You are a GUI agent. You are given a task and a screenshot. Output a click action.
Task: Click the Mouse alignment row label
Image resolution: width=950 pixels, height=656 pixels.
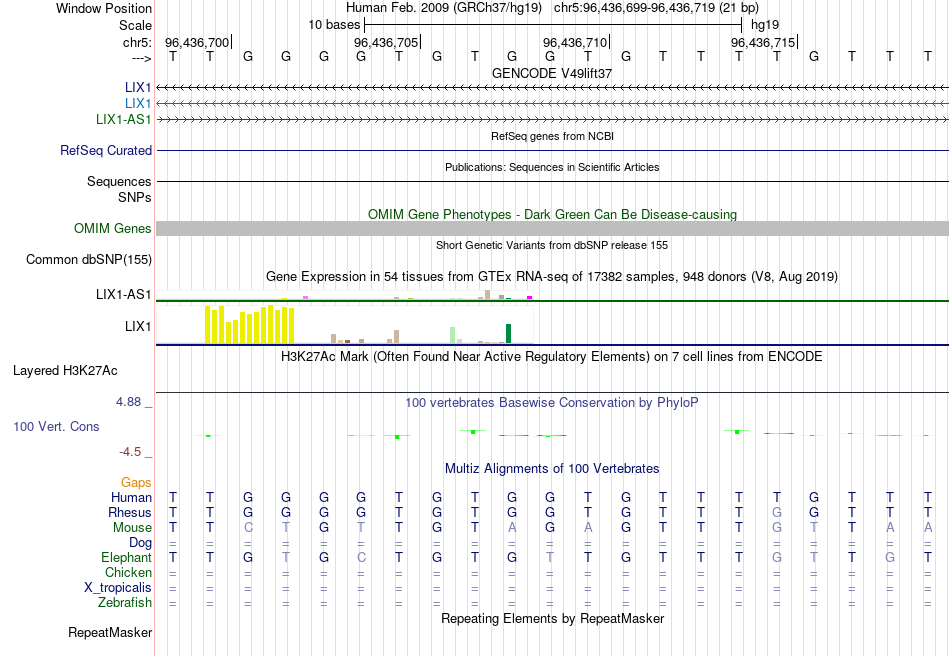pos(132,528)
